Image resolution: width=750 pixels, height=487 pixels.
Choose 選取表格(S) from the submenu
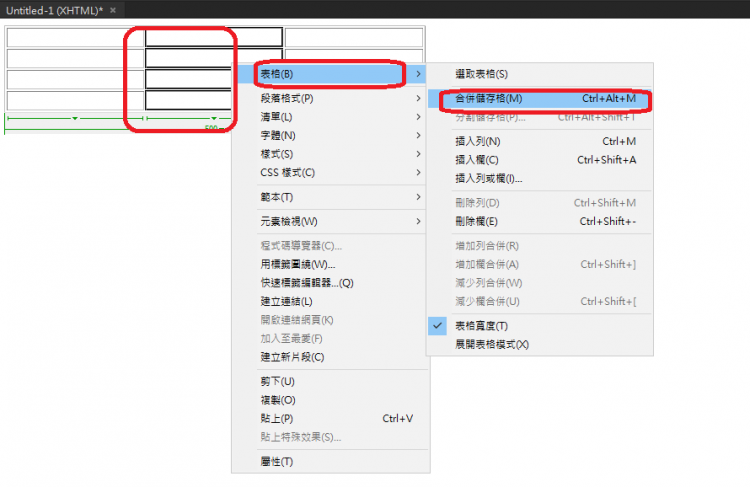tap(481, 74)
